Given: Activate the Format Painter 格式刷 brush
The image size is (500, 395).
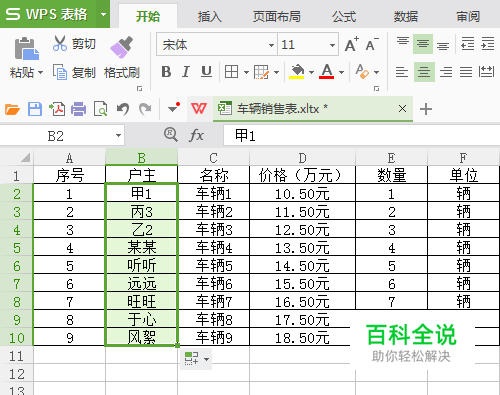Looking at the screenshot, I should (122, 57).
